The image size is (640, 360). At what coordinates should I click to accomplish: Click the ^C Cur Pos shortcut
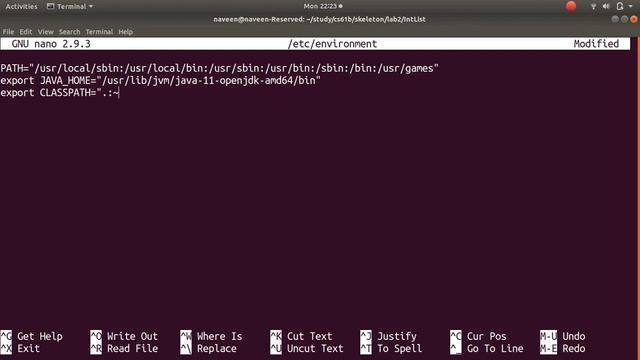(478, 336)
